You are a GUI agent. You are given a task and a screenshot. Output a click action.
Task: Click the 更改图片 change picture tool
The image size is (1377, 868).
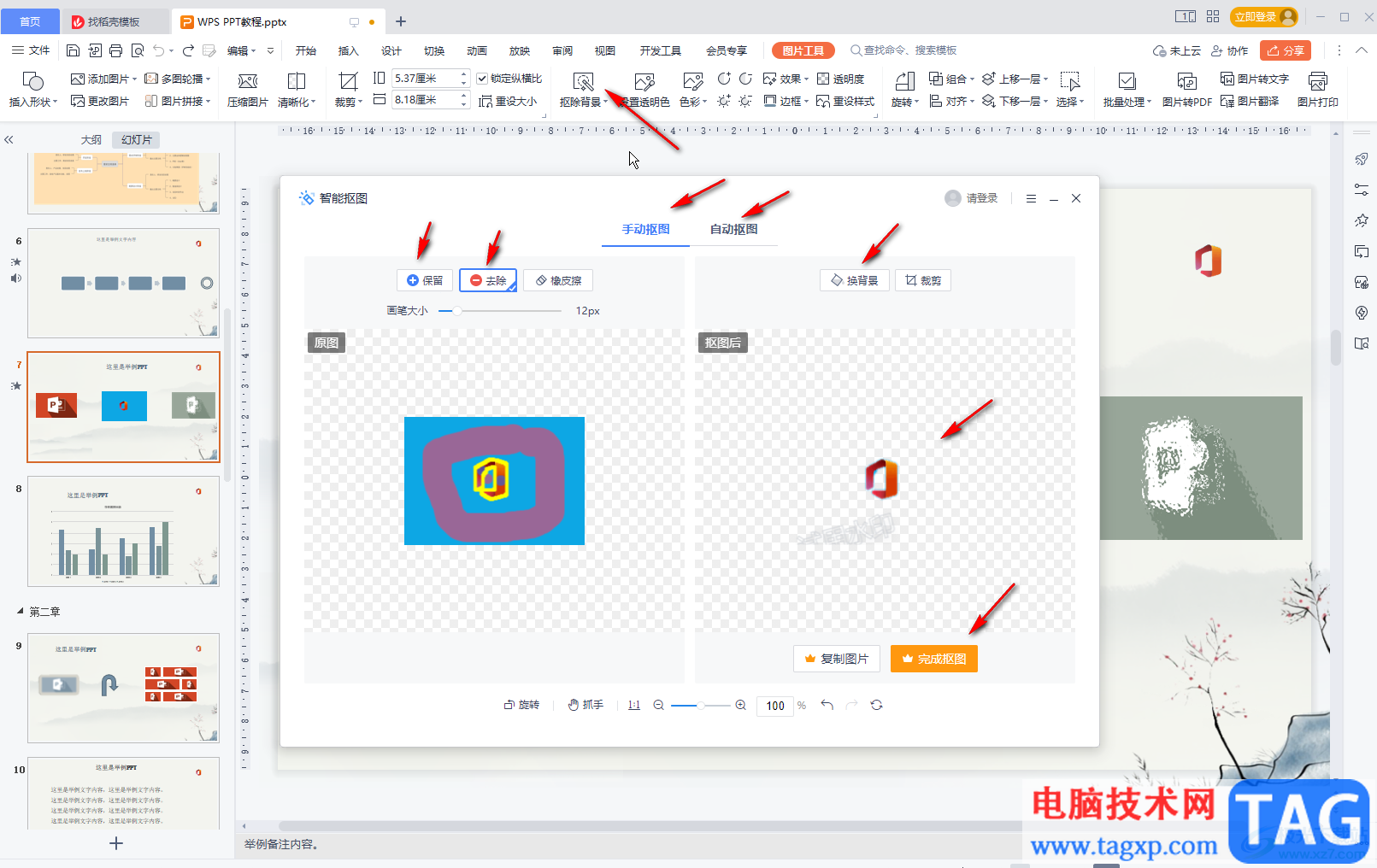tap(100, 101)
